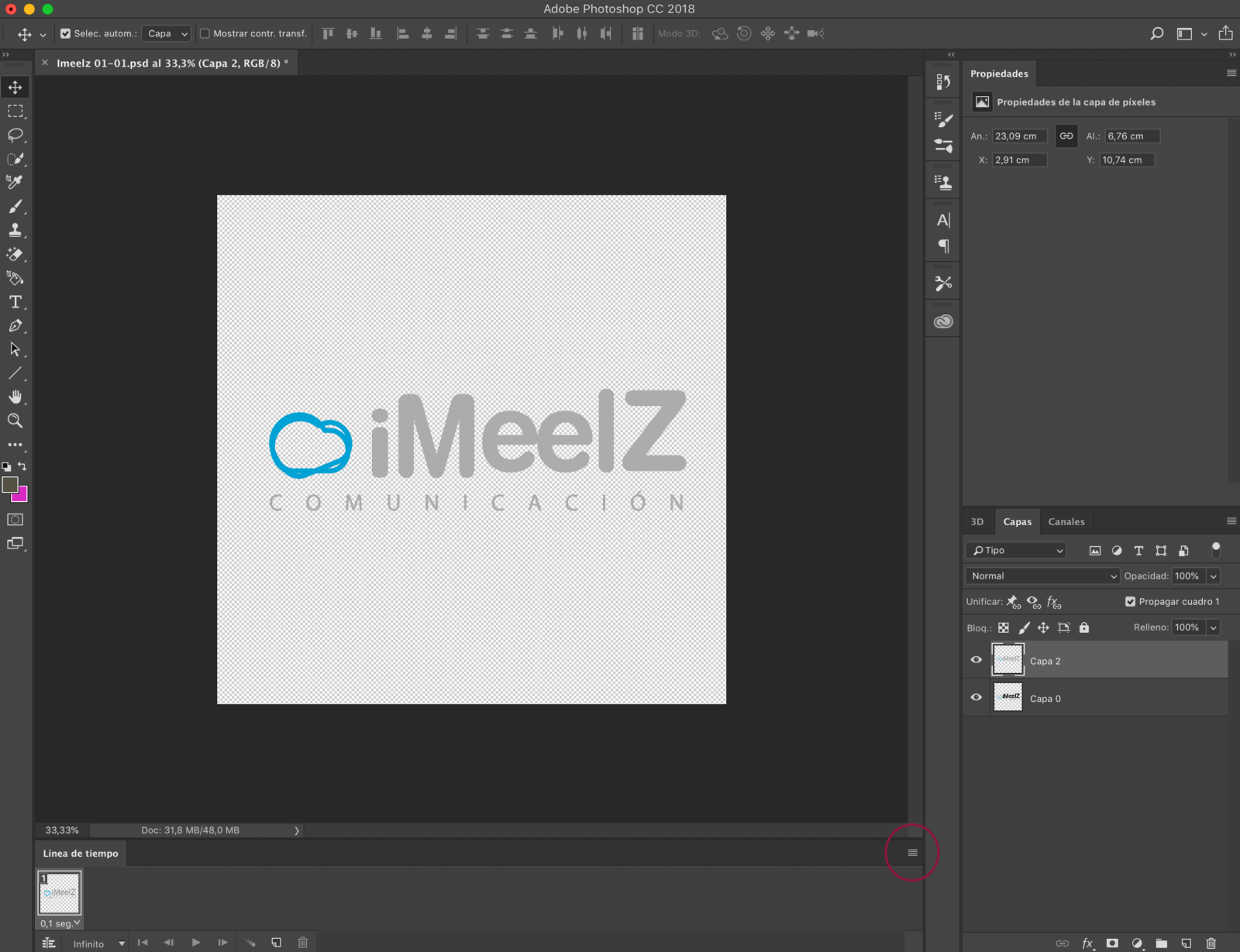Screen dimensions: 1240x952
Task: Duplicate the selected frame
Action: pyautogui.click(x=276, y=943)
